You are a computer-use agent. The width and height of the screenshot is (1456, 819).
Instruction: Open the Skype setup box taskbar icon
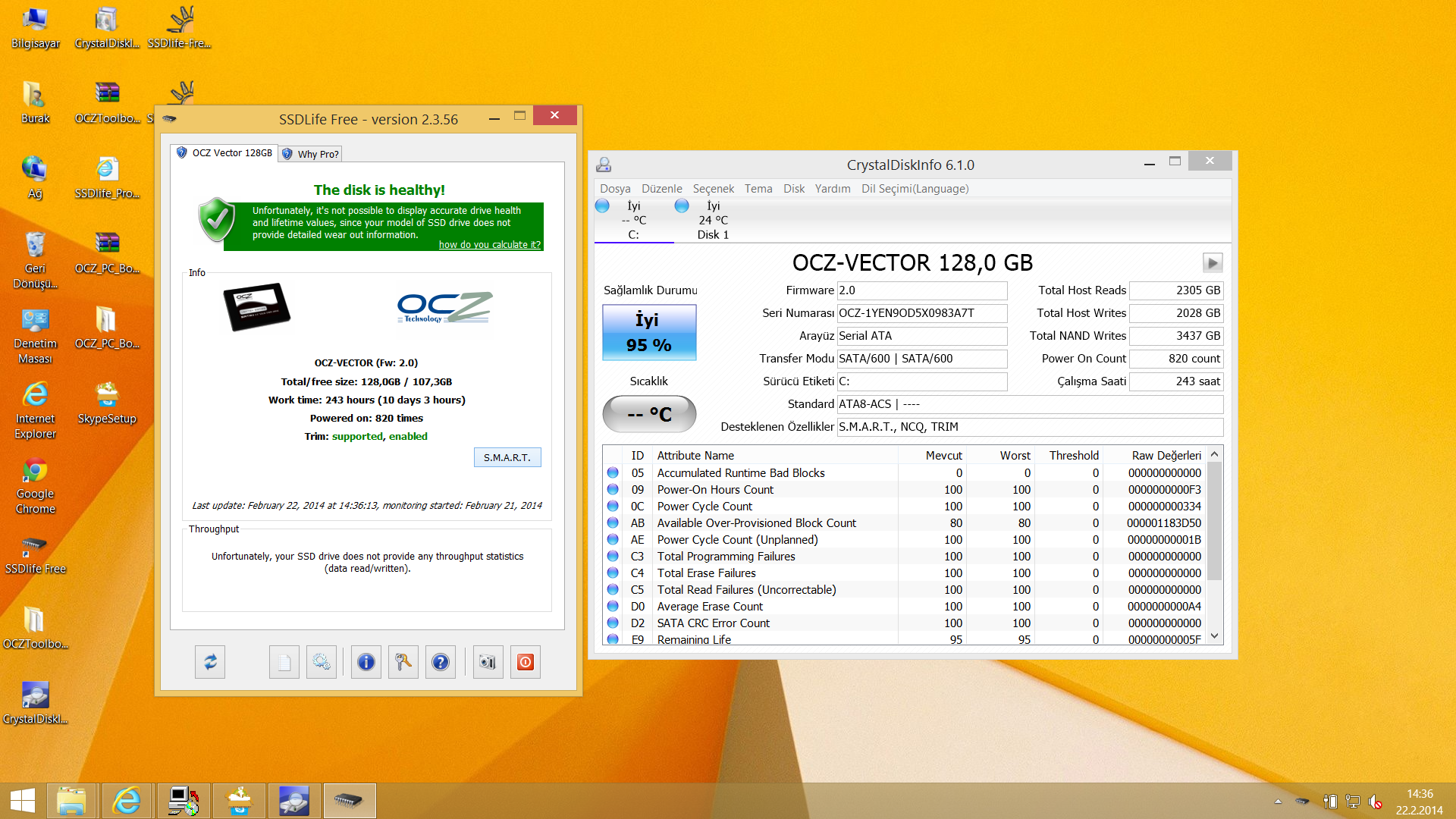239,801
